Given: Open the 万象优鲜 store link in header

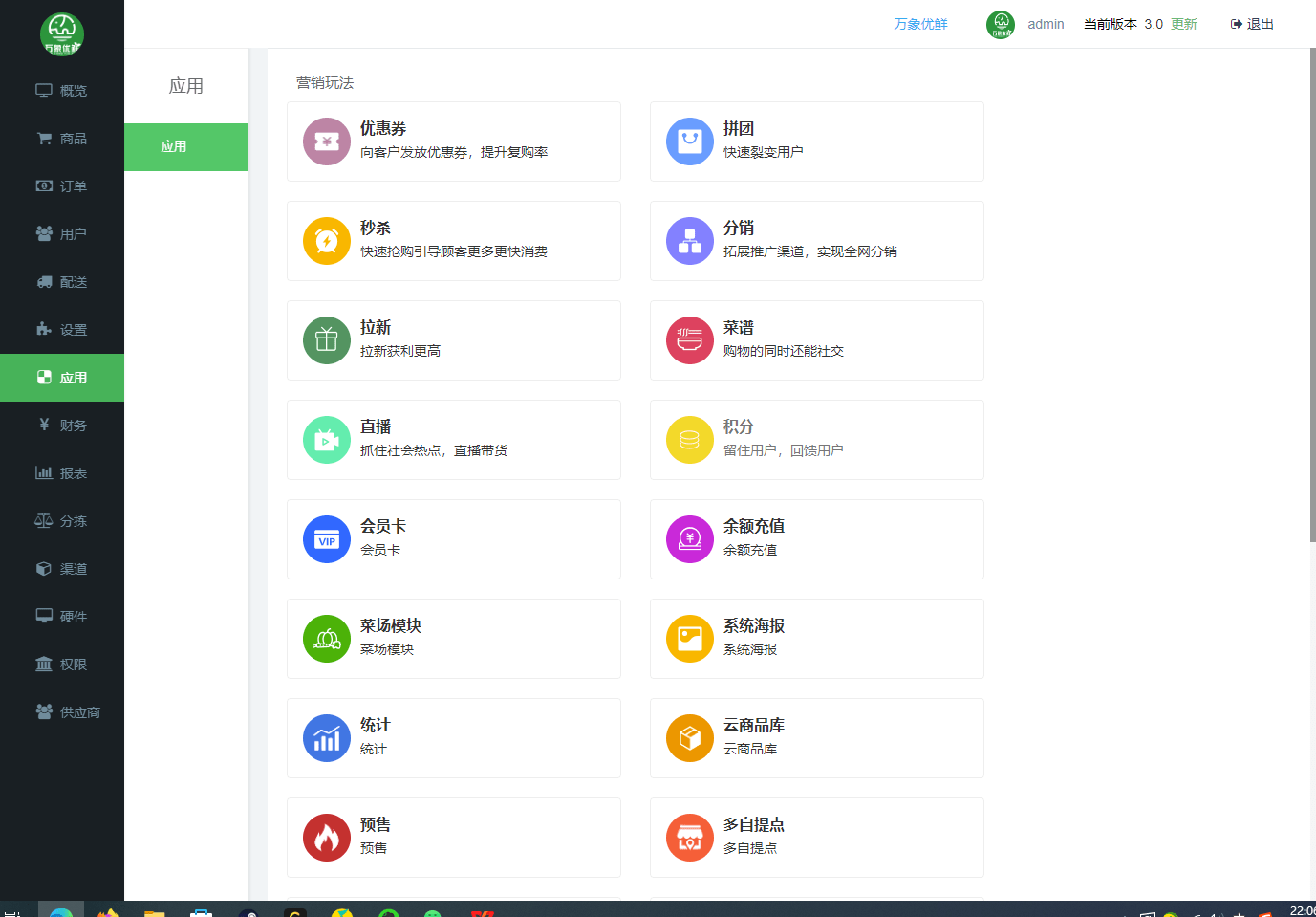Looking at the screenshot, I should 920,24.
